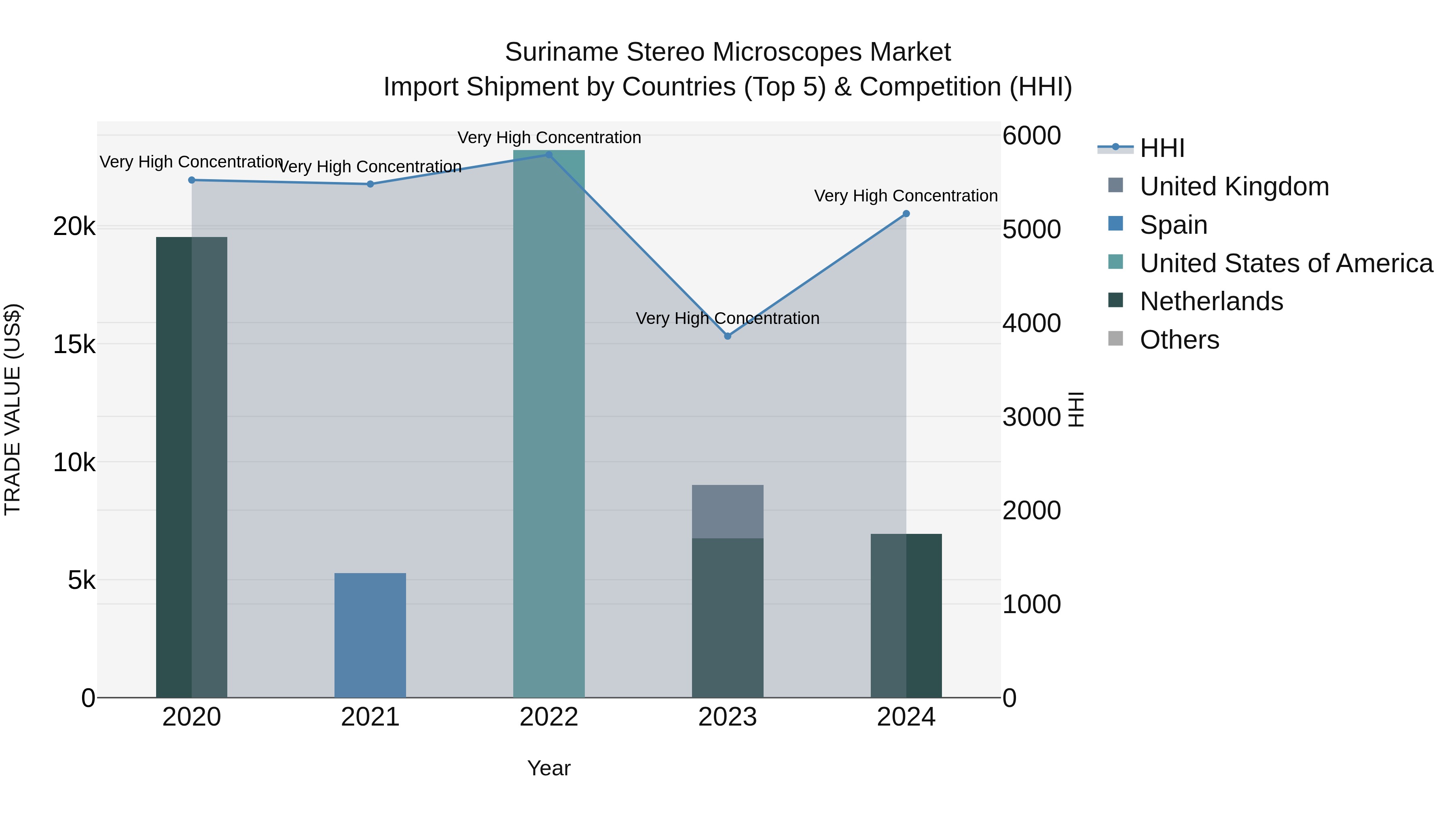This screenshot has height=819, width=1456.
Task: Click the 2020 Netherlands bar
Action: (x=192, y=468)
